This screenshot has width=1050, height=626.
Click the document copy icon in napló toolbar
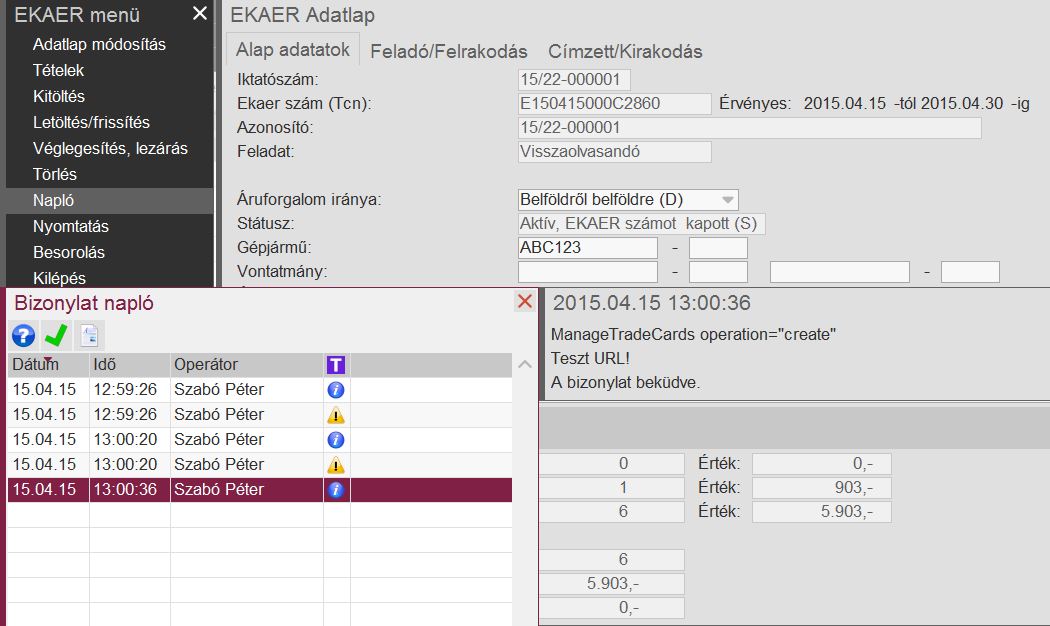pyautogui.click(x=89, y=335)
